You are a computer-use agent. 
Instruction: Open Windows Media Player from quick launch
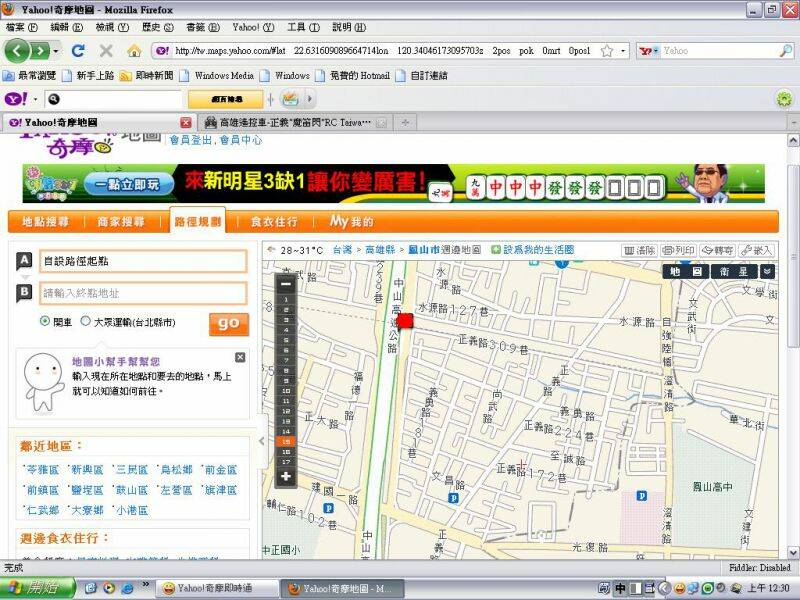tap(109, 588)
